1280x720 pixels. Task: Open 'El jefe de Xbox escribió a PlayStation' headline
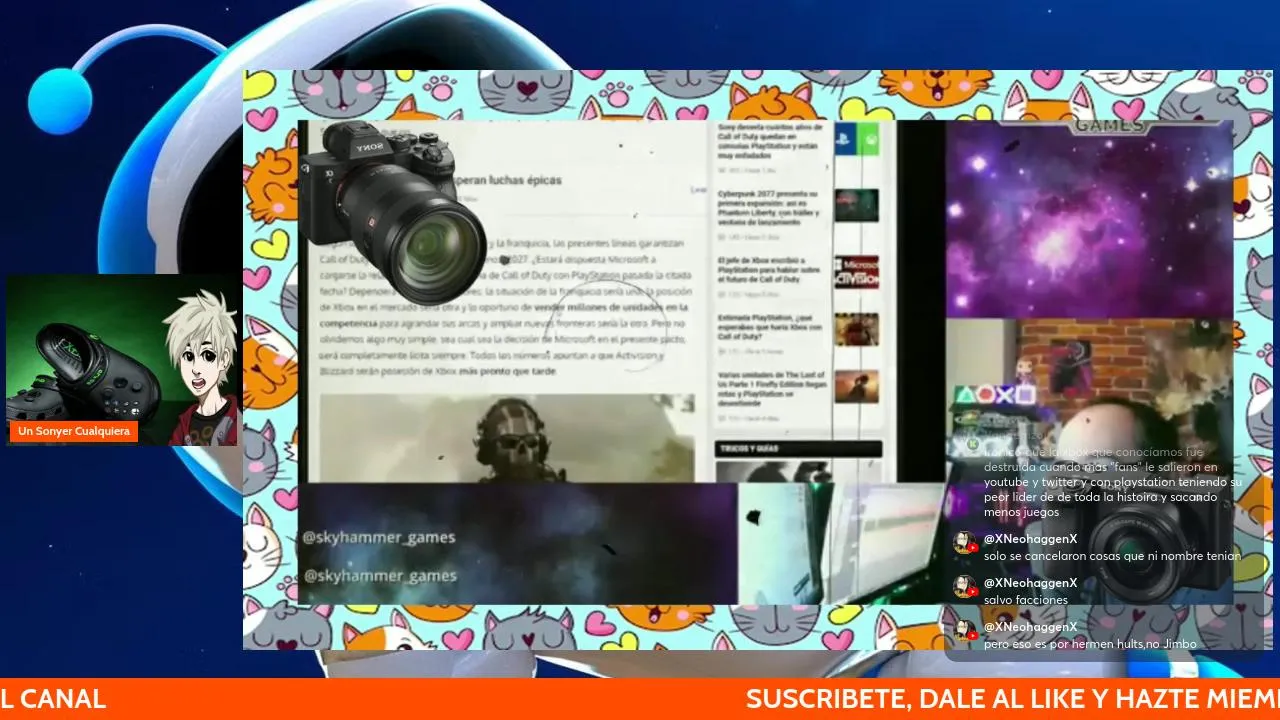tap(769, 269)
